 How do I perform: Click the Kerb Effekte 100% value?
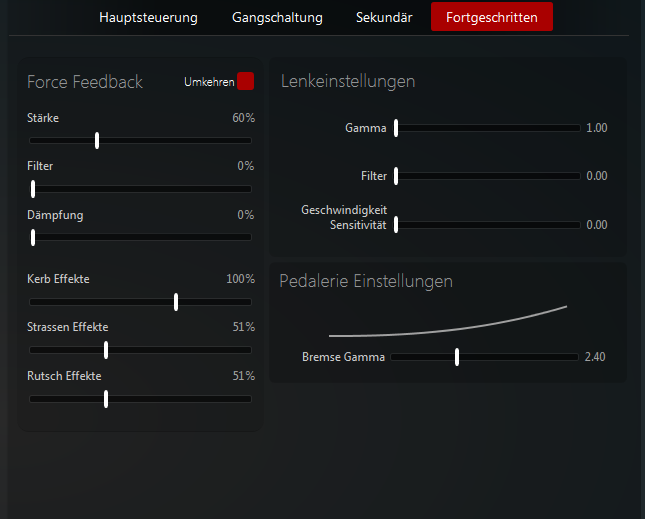tap(240, 279)
